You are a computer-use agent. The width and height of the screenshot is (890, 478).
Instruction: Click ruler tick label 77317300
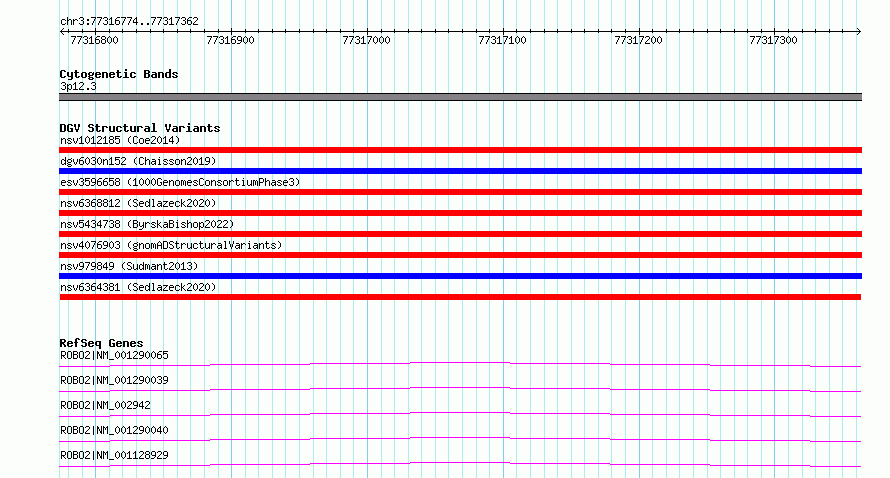pos(773,40)
